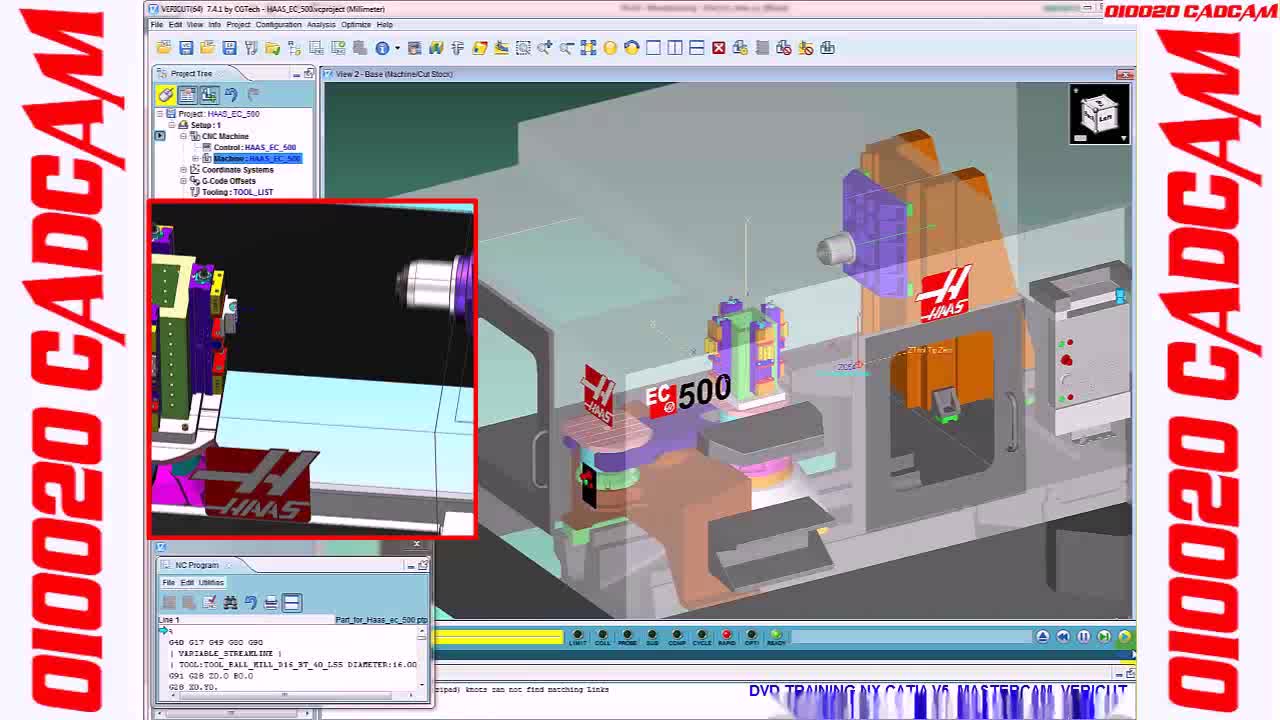Click the yellow sphere shading icon
The width and height of the screenshot is (1280, 720).
click(x=610, y=48)
